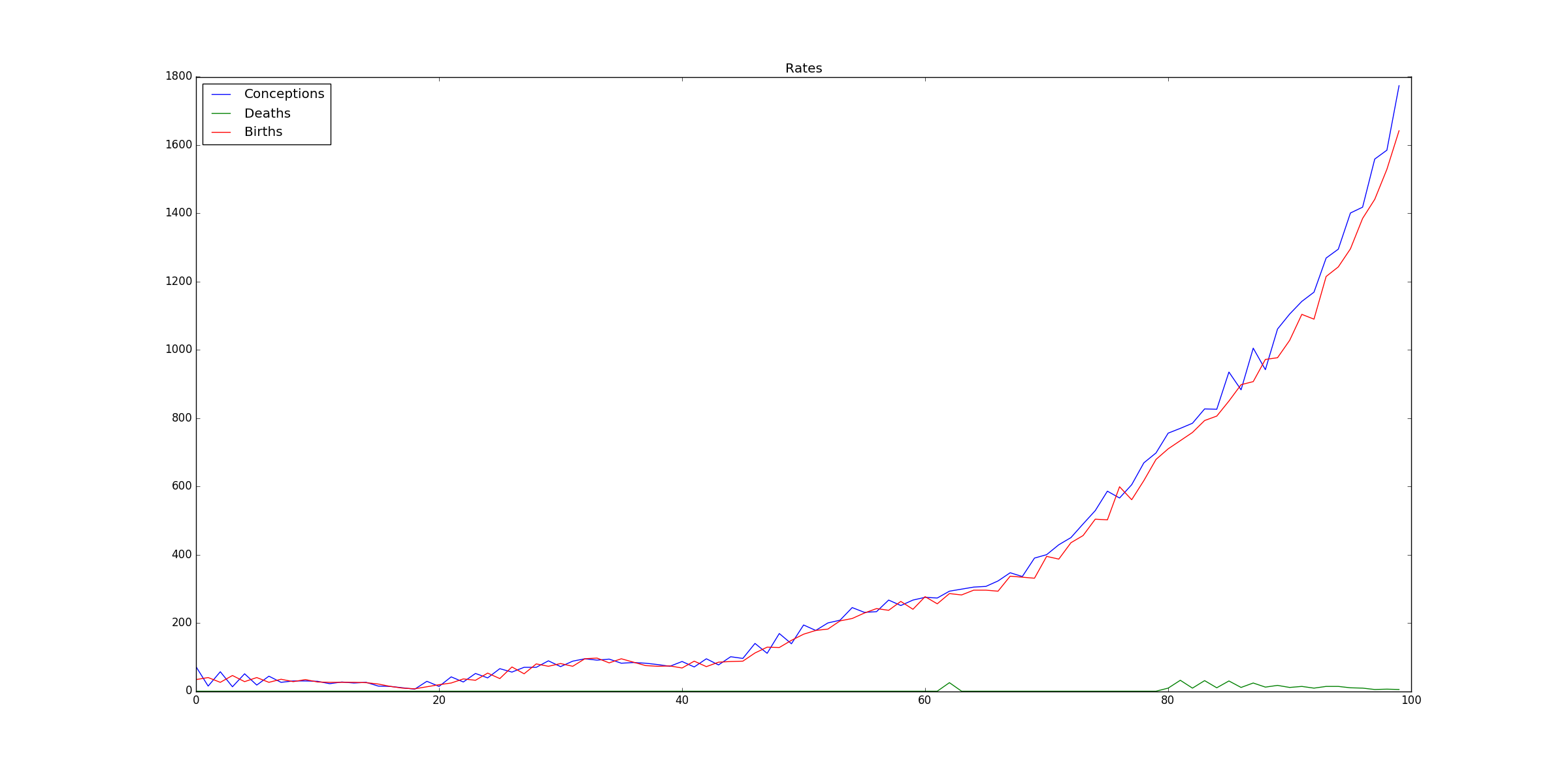Click the chart title "Rates"
The width and height of the screenshot is (1568, 768).
tap(804, 69)
